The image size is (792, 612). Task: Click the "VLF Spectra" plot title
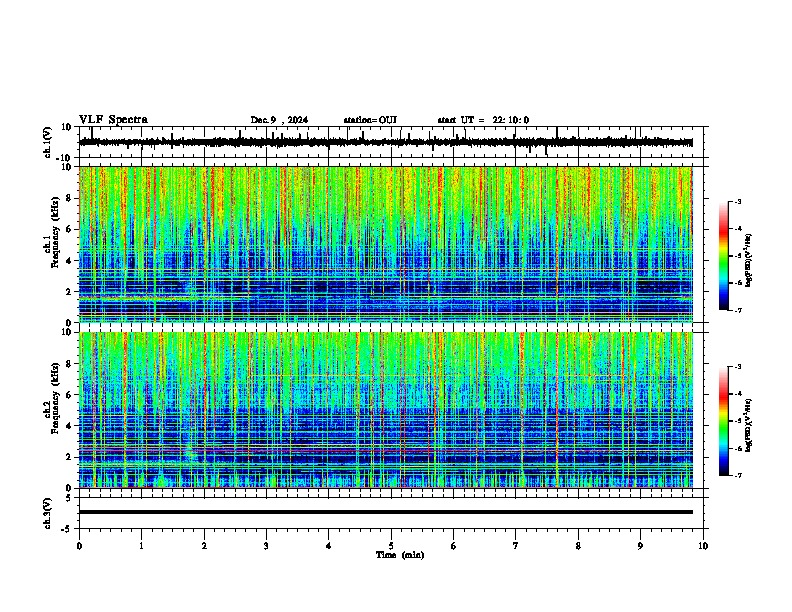pyautogui.click(x=113, y=120)
